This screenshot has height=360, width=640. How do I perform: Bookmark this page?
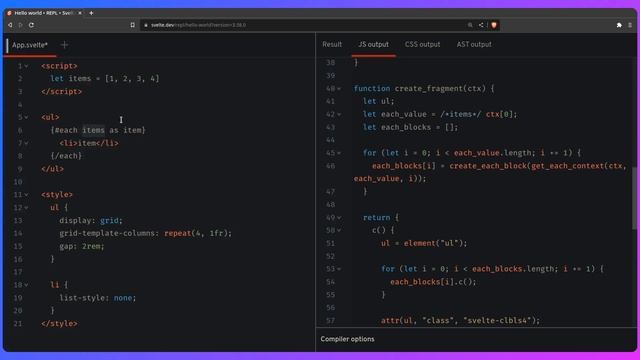click(x=133, y=25)
